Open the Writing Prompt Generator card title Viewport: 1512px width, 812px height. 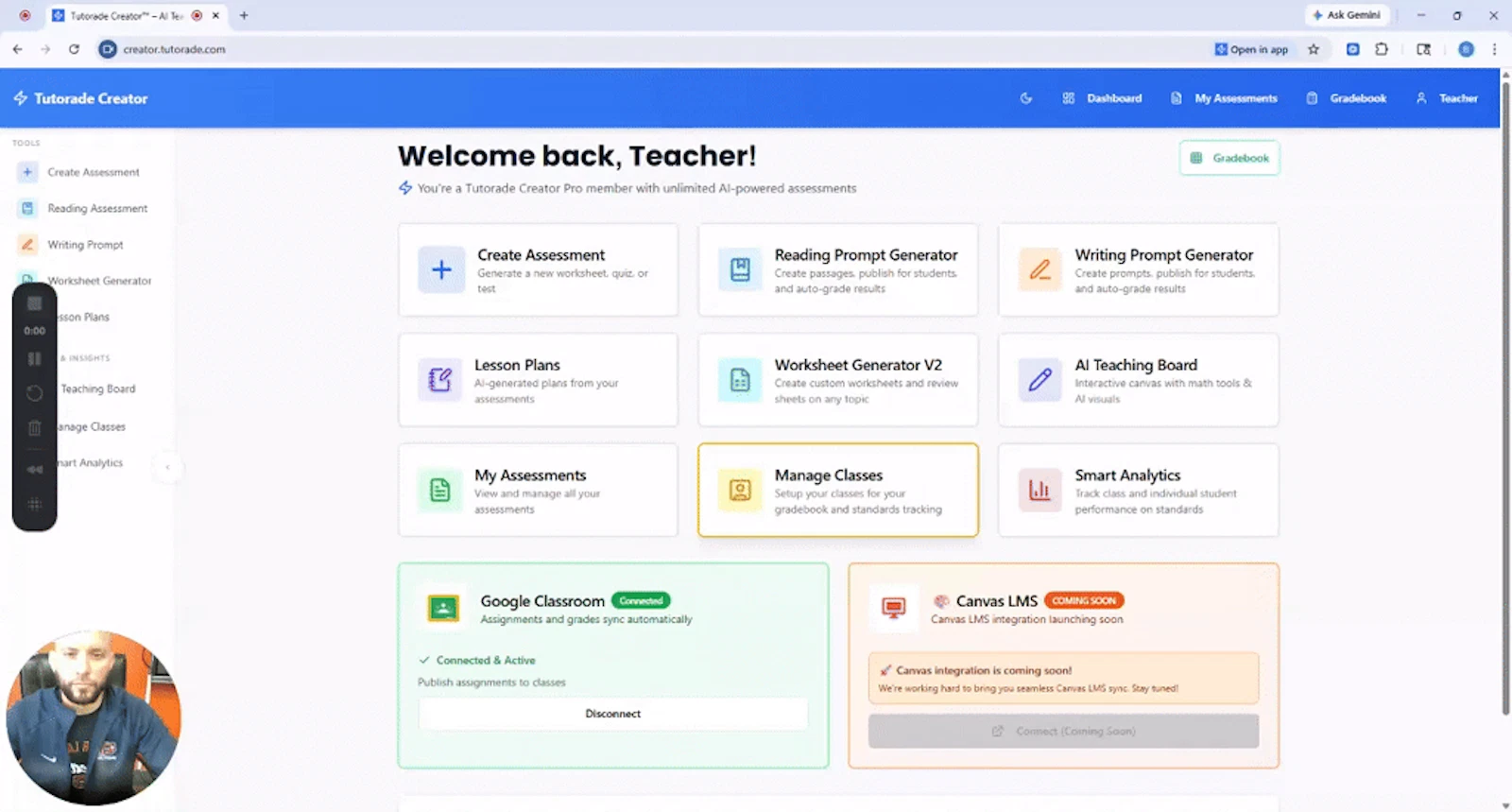(x=1163, y=255)
